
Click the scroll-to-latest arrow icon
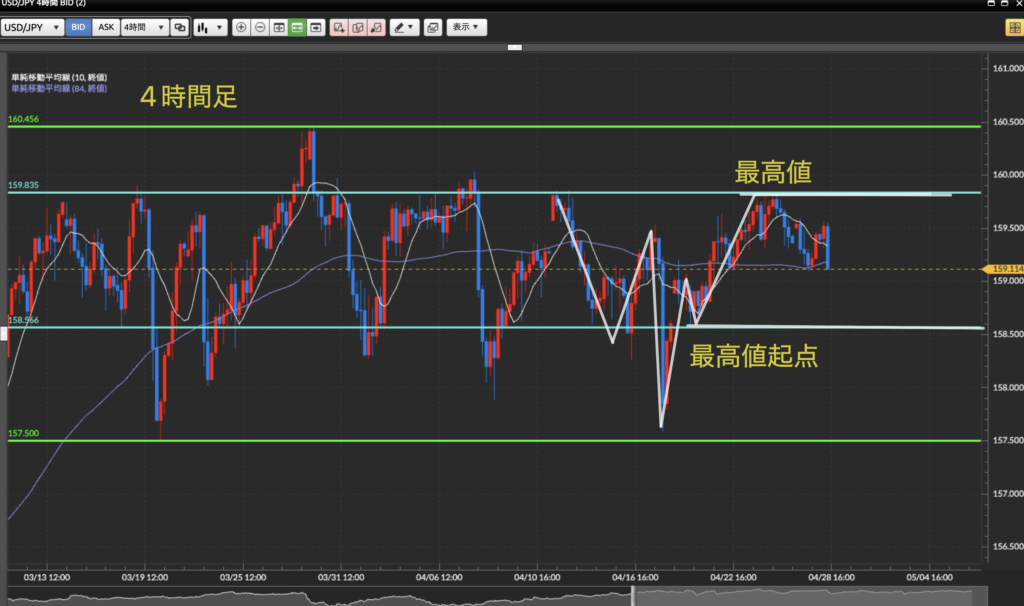(x=316, y=28)
